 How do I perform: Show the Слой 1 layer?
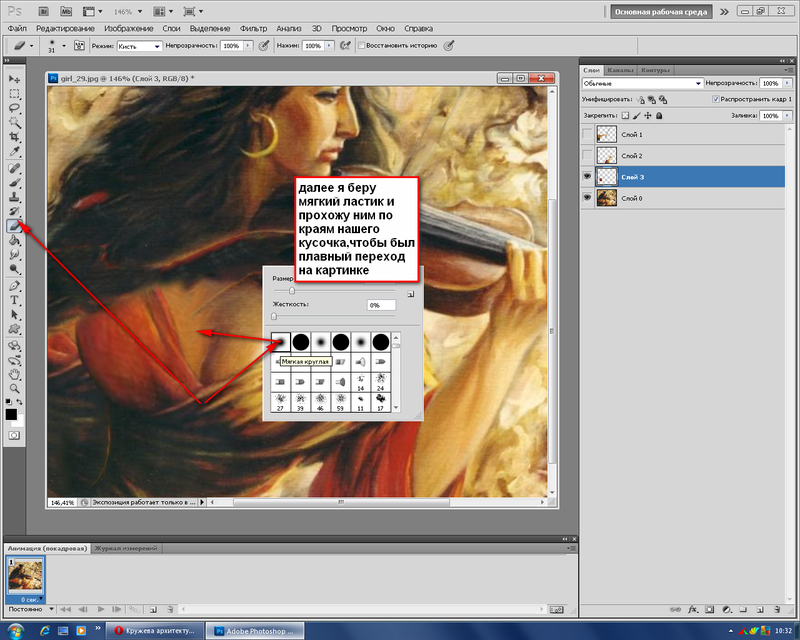[587, 134]
